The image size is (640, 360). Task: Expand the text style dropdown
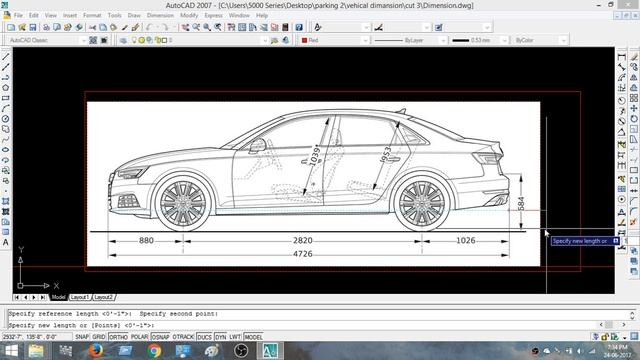pos(366,27)
